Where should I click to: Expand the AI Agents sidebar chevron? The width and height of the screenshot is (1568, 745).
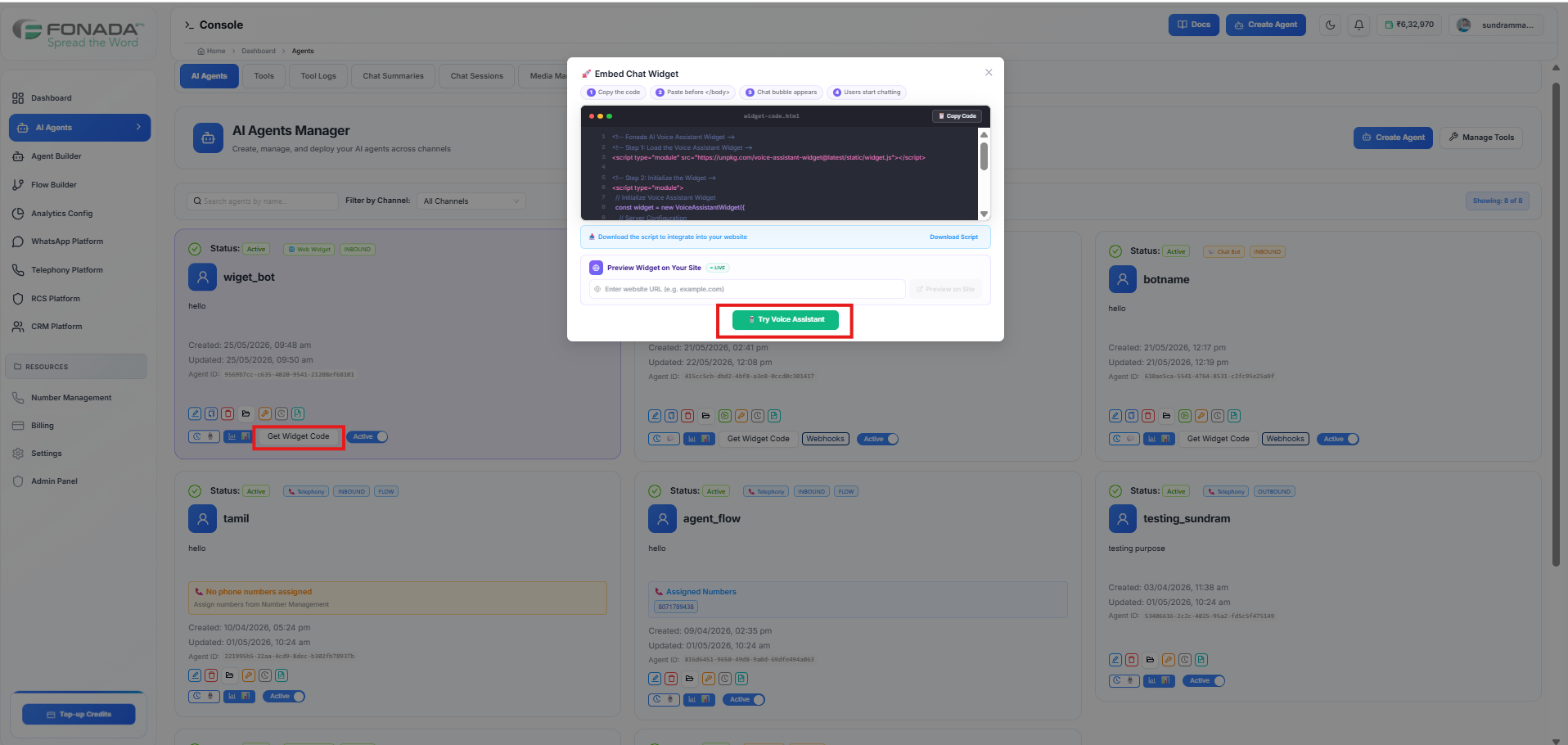[138, 127]
